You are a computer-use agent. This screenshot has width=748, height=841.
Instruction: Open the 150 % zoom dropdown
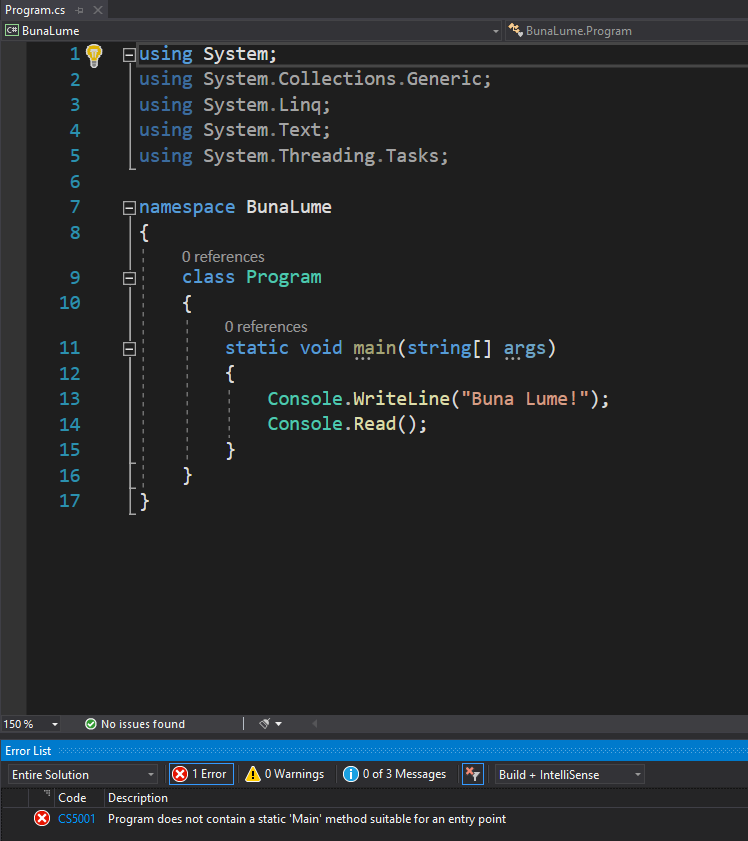point(31,724)
